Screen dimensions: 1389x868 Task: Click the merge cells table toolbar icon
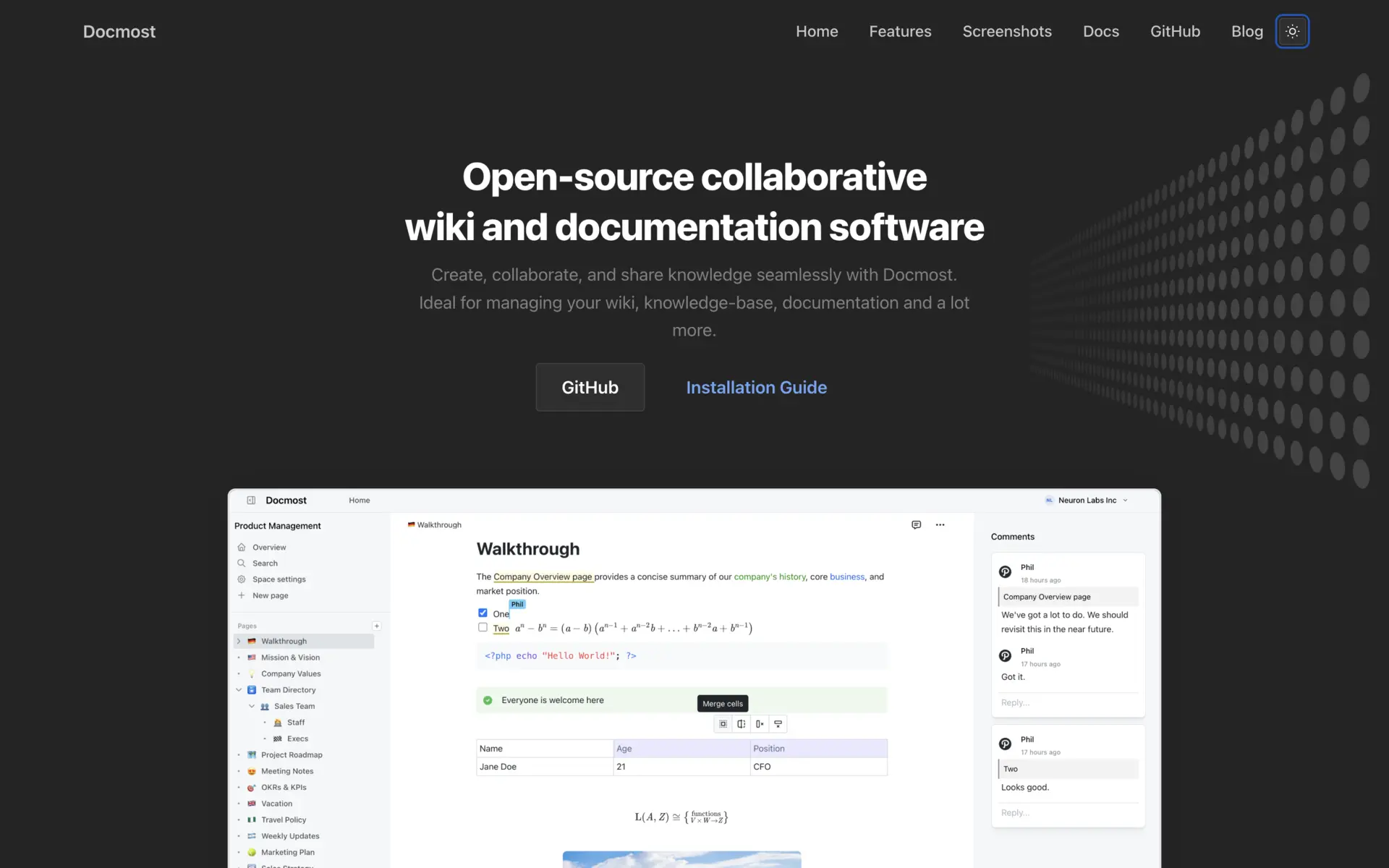click(723, 723)
